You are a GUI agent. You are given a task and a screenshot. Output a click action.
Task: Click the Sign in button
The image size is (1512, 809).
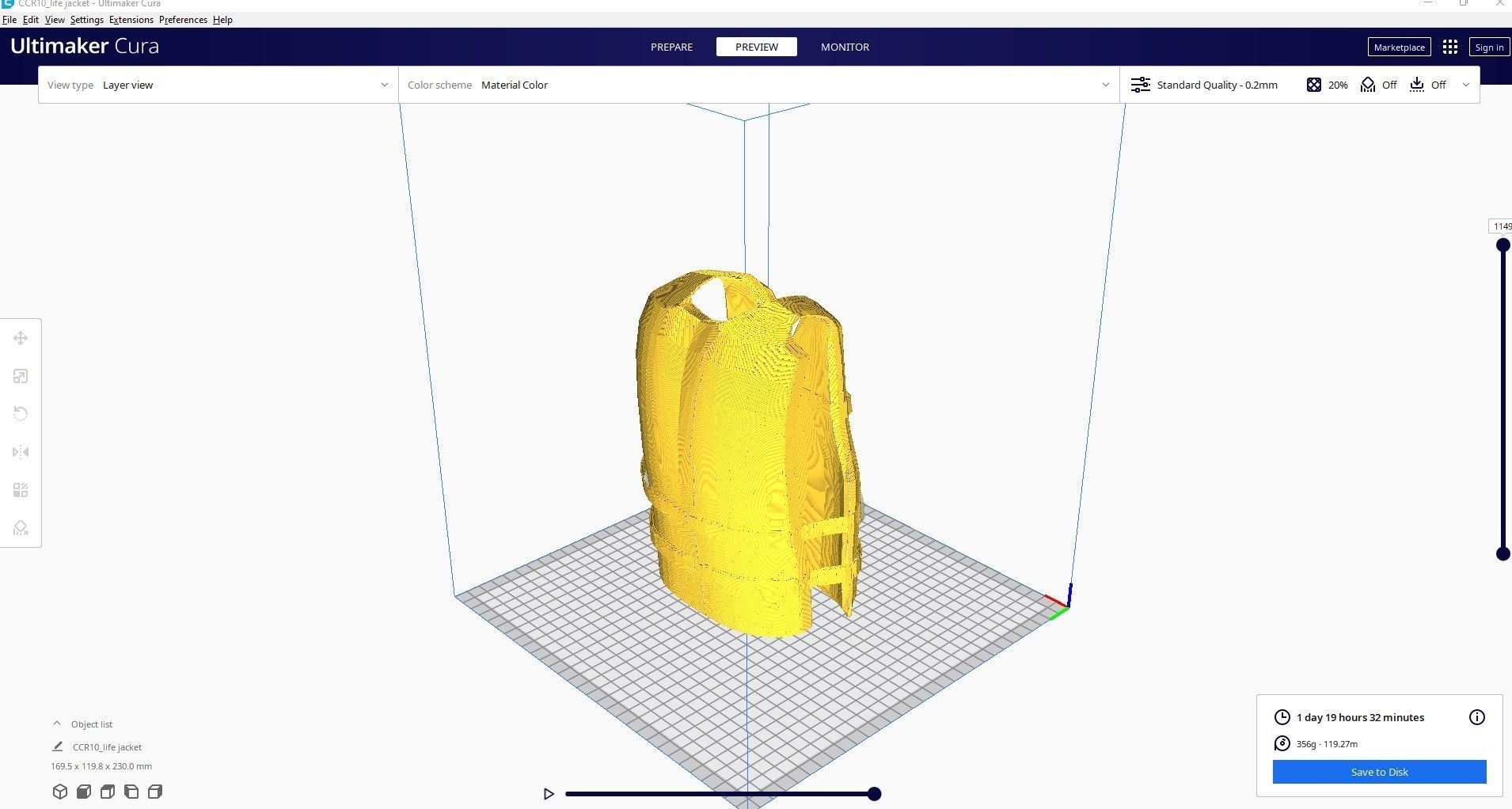[1488, 47]
